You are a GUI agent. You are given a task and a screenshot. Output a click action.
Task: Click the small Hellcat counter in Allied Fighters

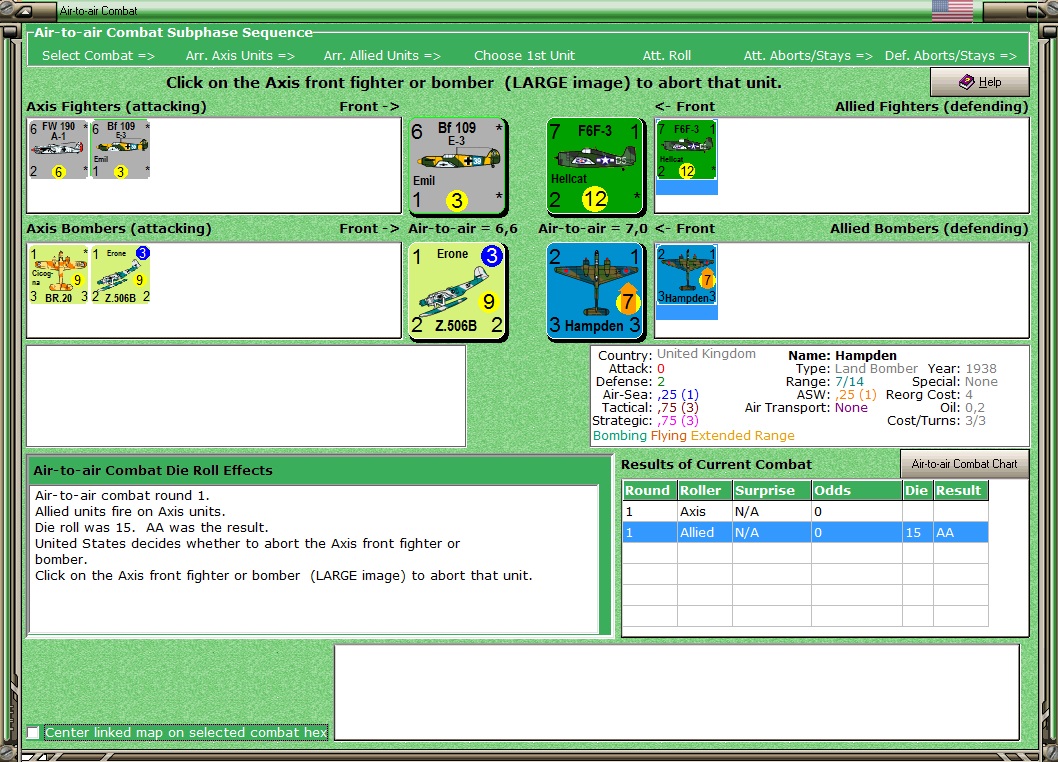pos(686,150)
